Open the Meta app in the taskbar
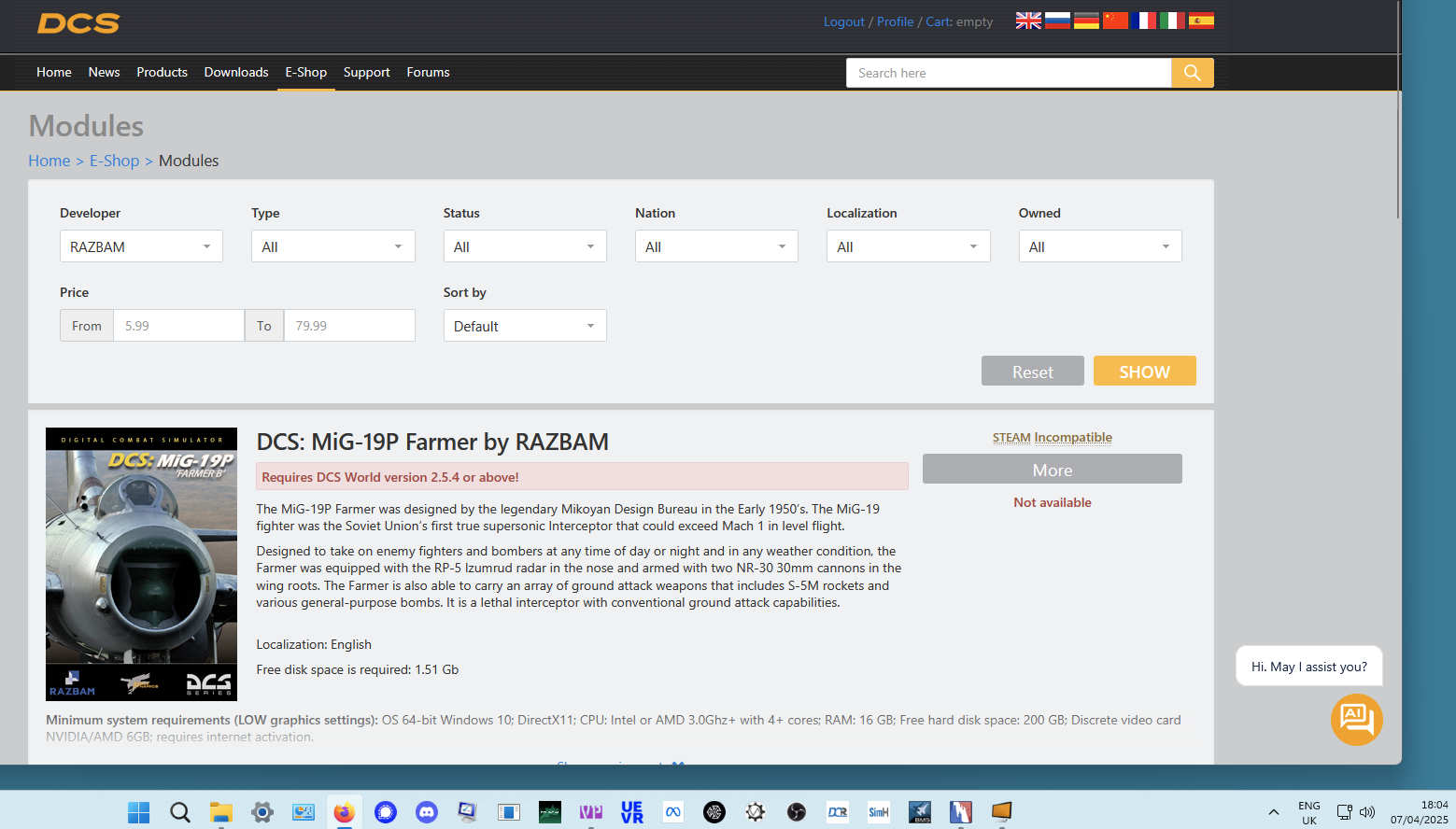The width and height of the screenshot is (1456, 829). click(x=673, y=812)
